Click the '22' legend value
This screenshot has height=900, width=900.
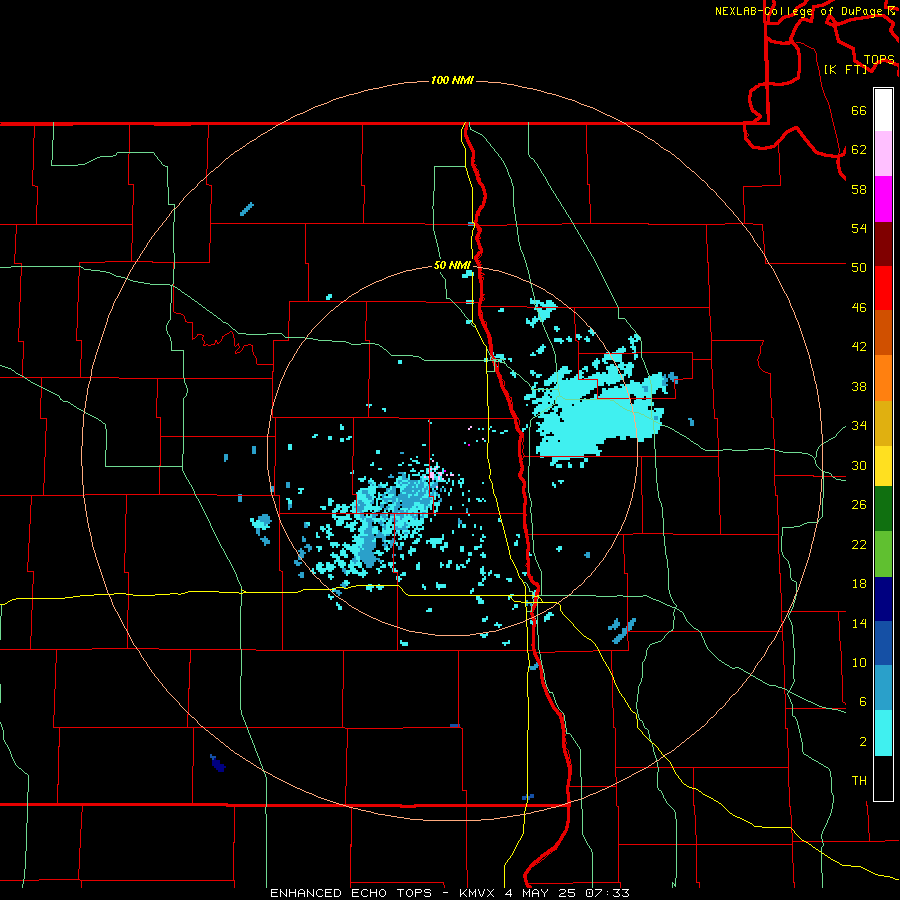[859, 544]
